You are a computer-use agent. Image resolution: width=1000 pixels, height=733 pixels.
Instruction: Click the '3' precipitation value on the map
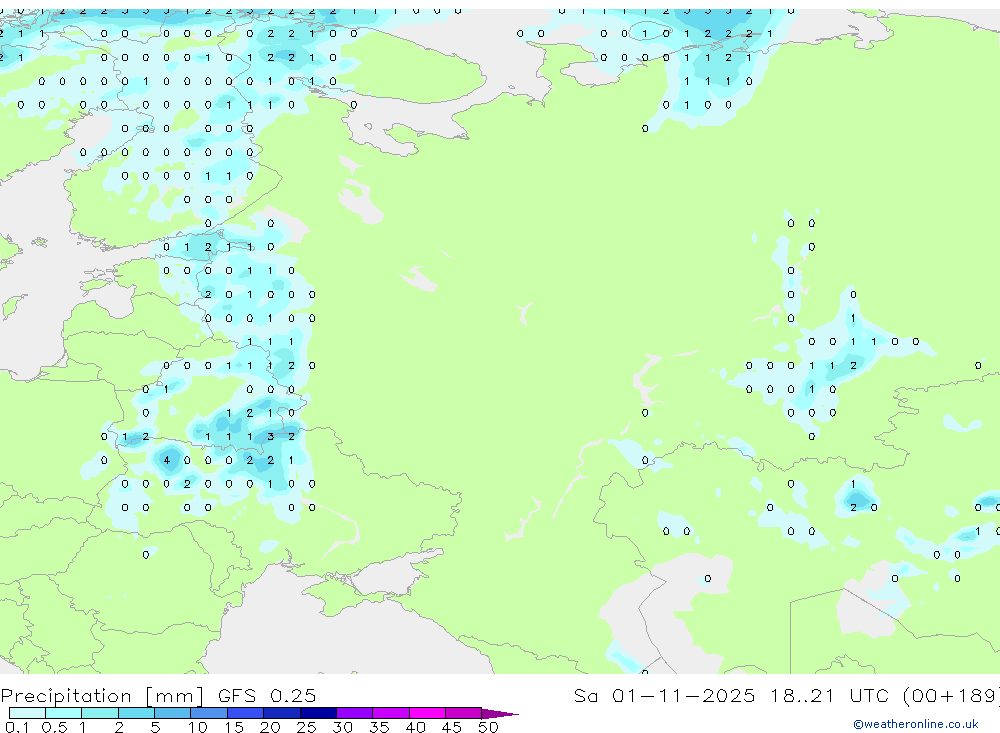270,436
